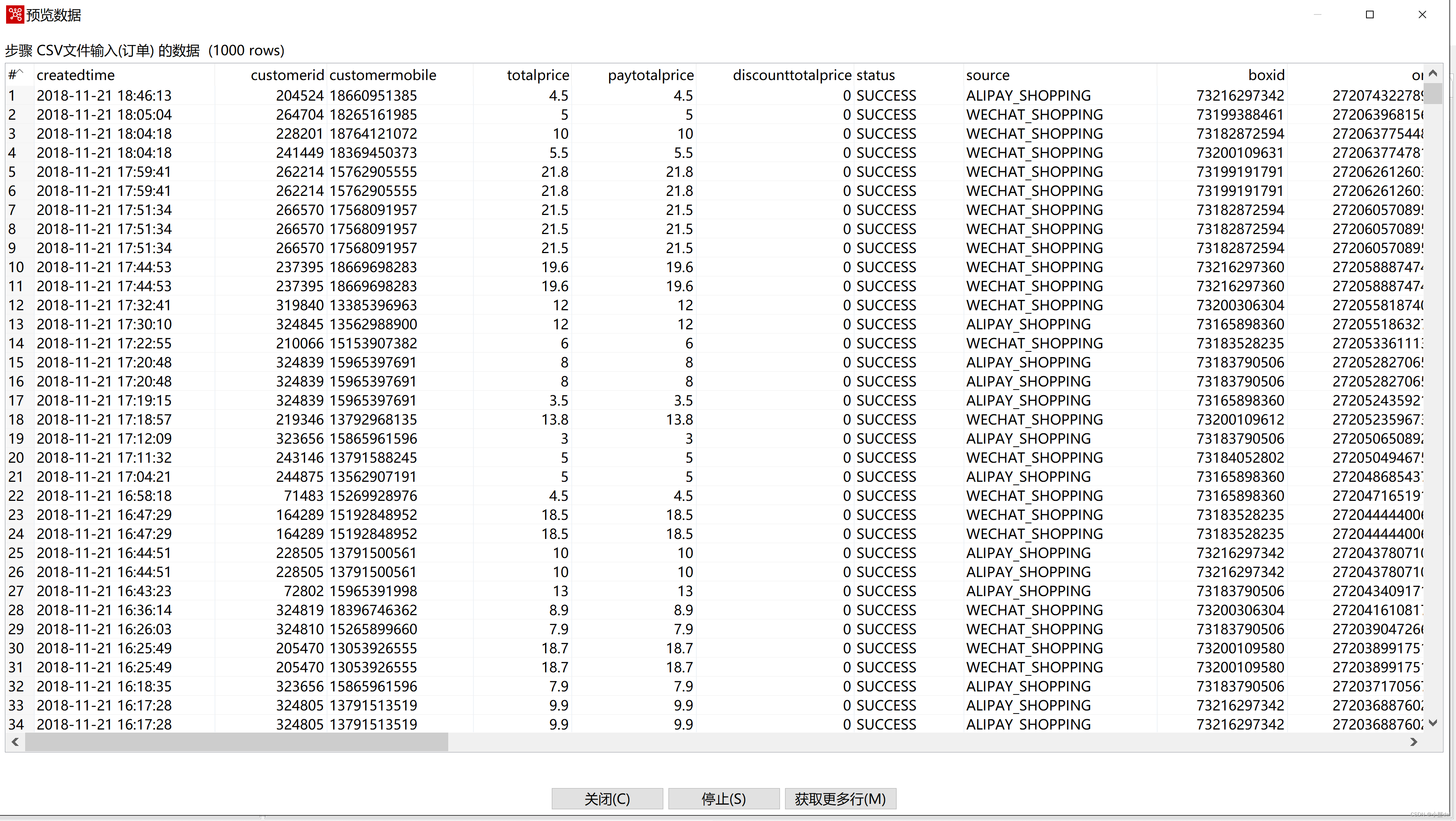
Task: Click the 关闭(C) button
Action: [606, 799]
